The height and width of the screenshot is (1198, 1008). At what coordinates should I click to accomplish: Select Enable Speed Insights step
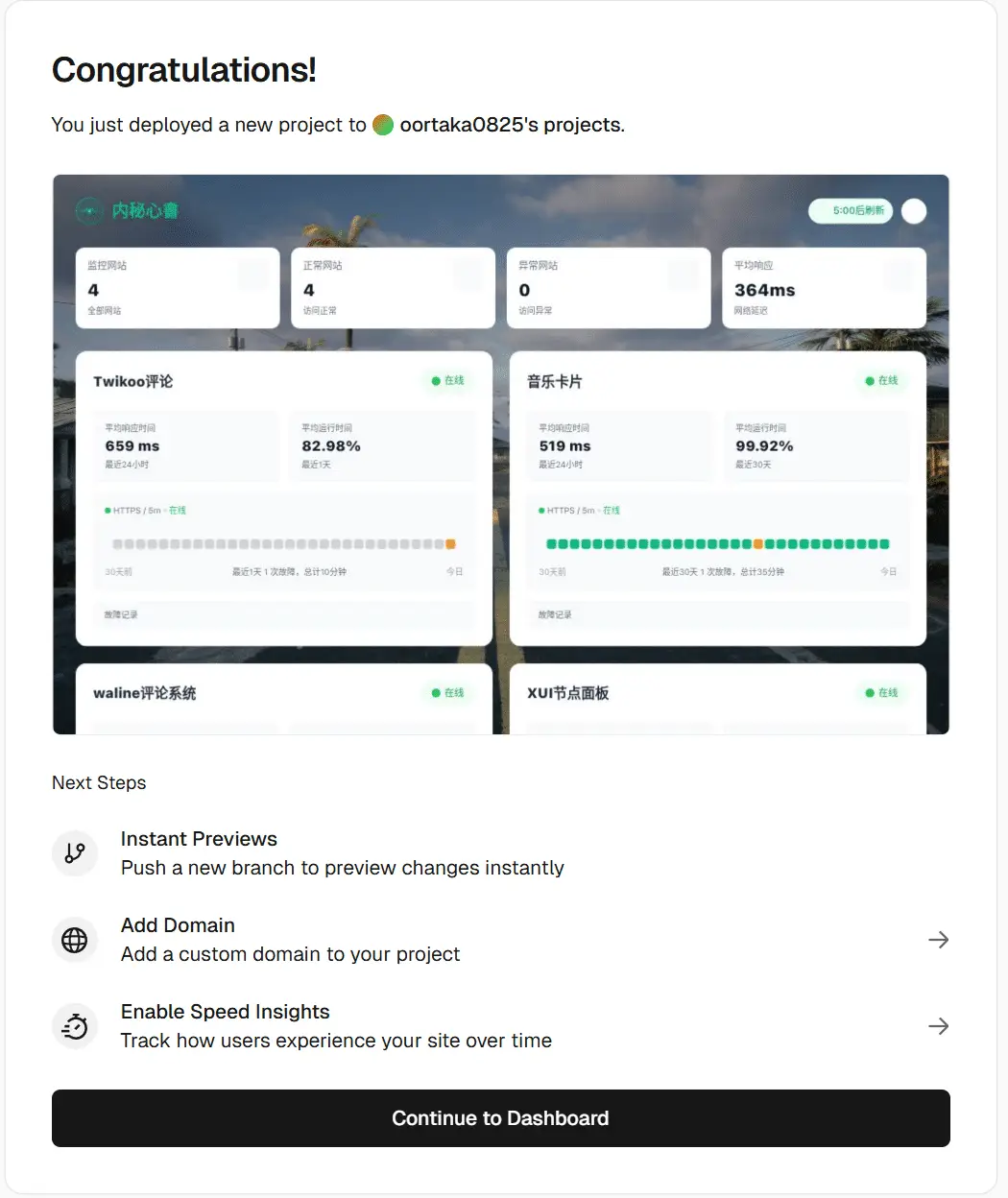tap(501, 1026)
